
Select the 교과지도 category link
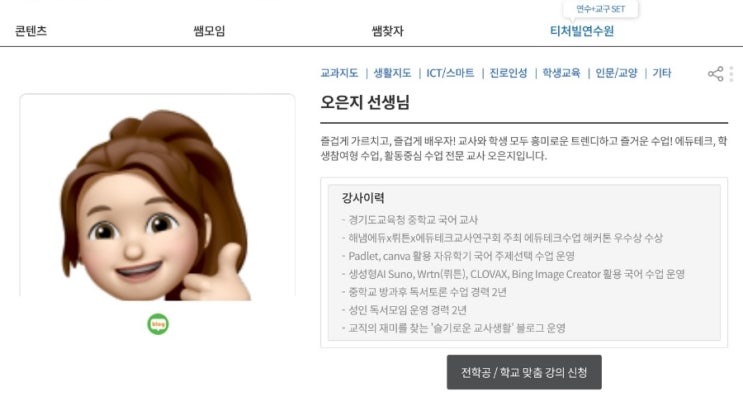pos(339,73)
